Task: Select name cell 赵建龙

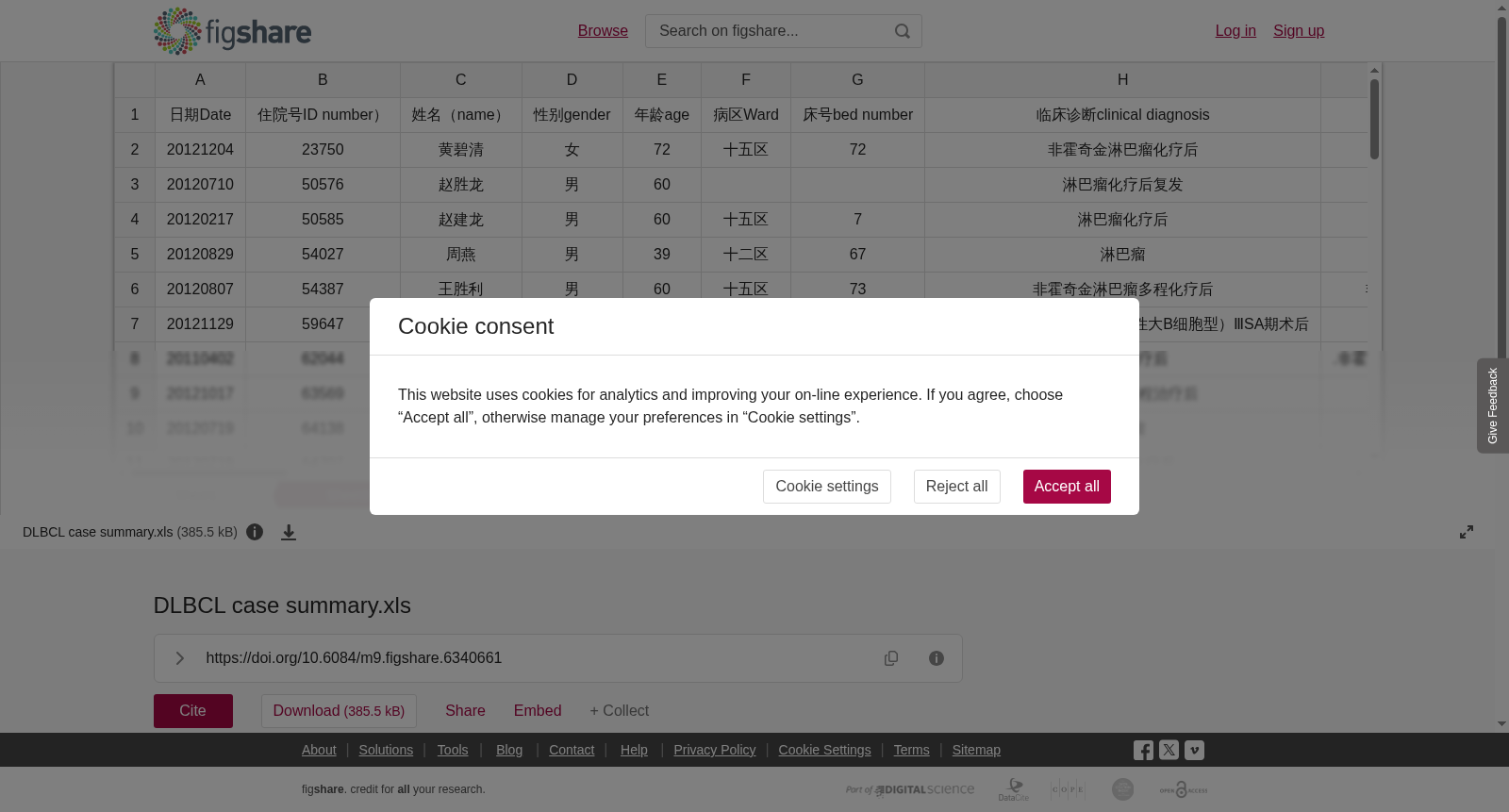Action: (461, 220)
